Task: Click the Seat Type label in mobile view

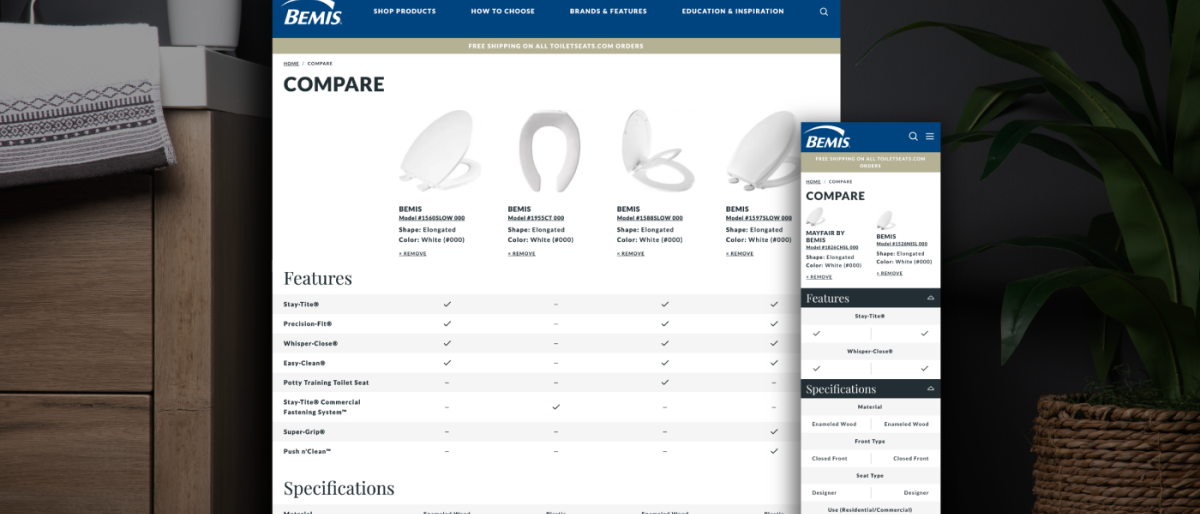Action: [871, 476]
